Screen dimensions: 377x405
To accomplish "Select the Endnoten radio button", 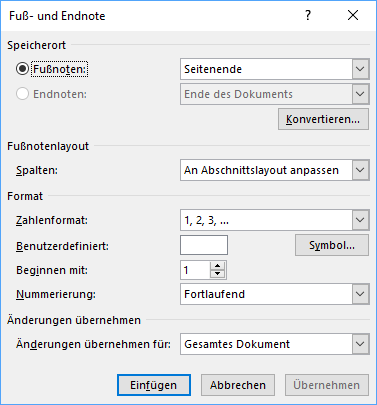I will (22, 94).
